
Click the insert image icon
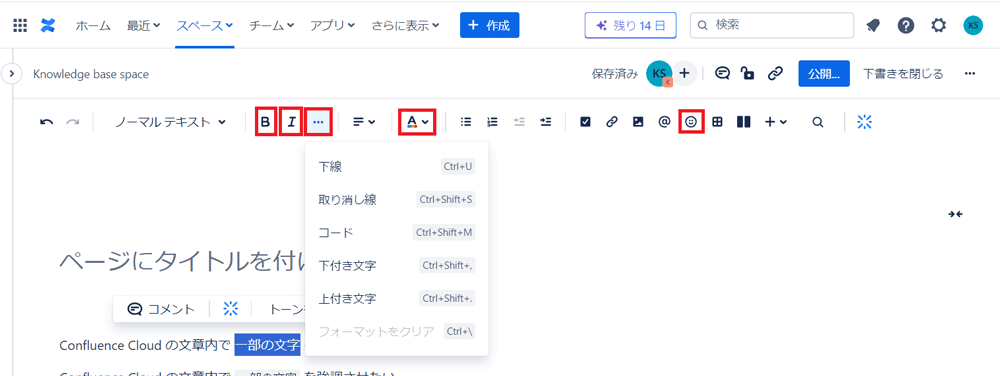[x=638, y=122]
